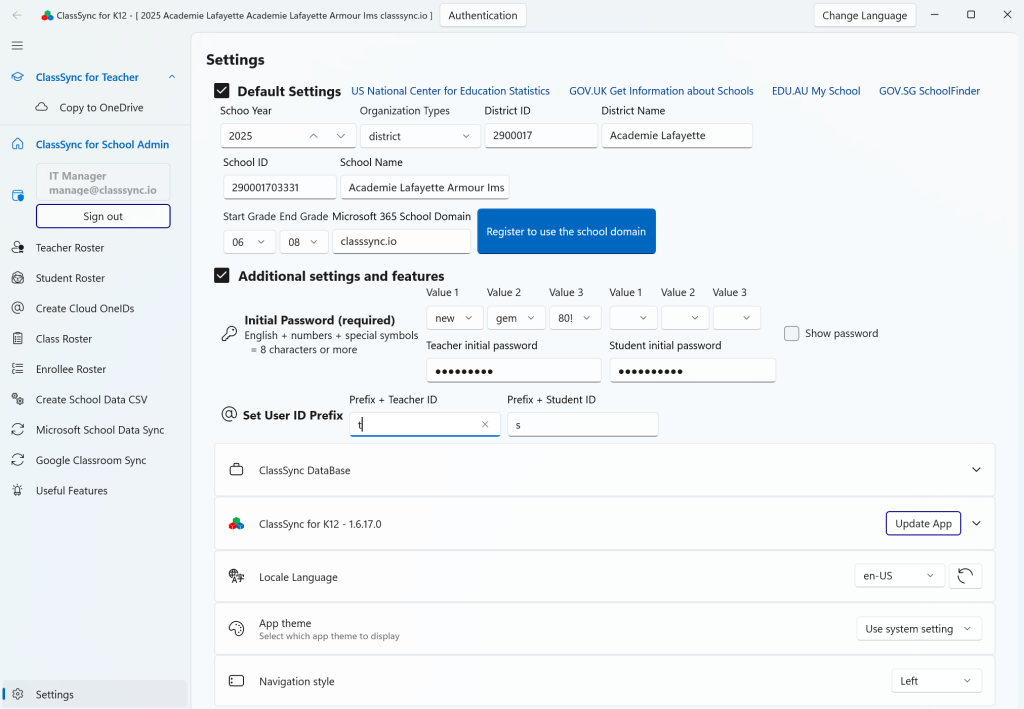Expand the ClassSync DataBase section
Viewport: 1024px width, 709px height.
pos(976,470)
